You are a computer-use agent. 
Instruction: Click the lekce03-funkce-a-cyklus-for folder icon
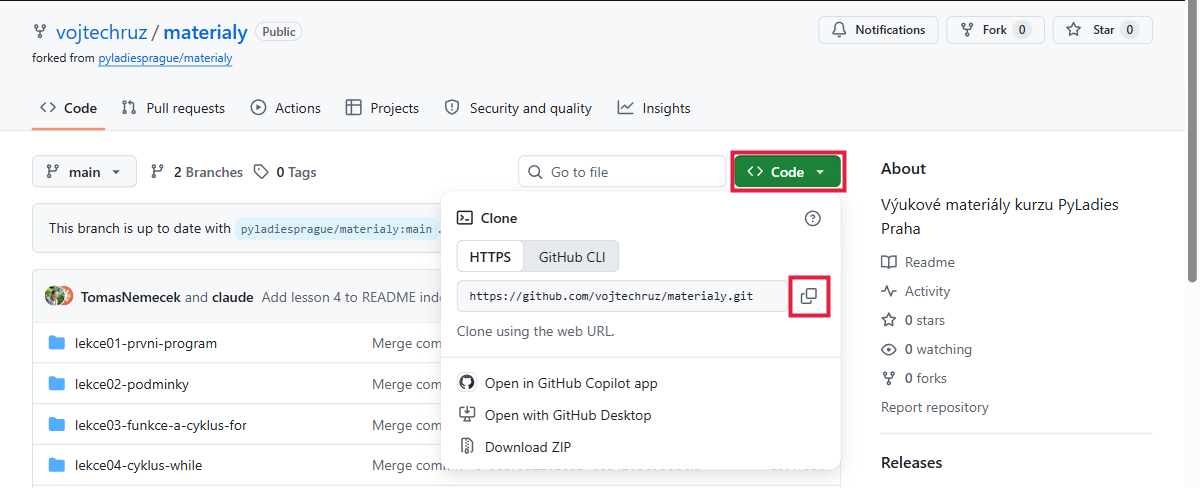[x=57, y=425]
